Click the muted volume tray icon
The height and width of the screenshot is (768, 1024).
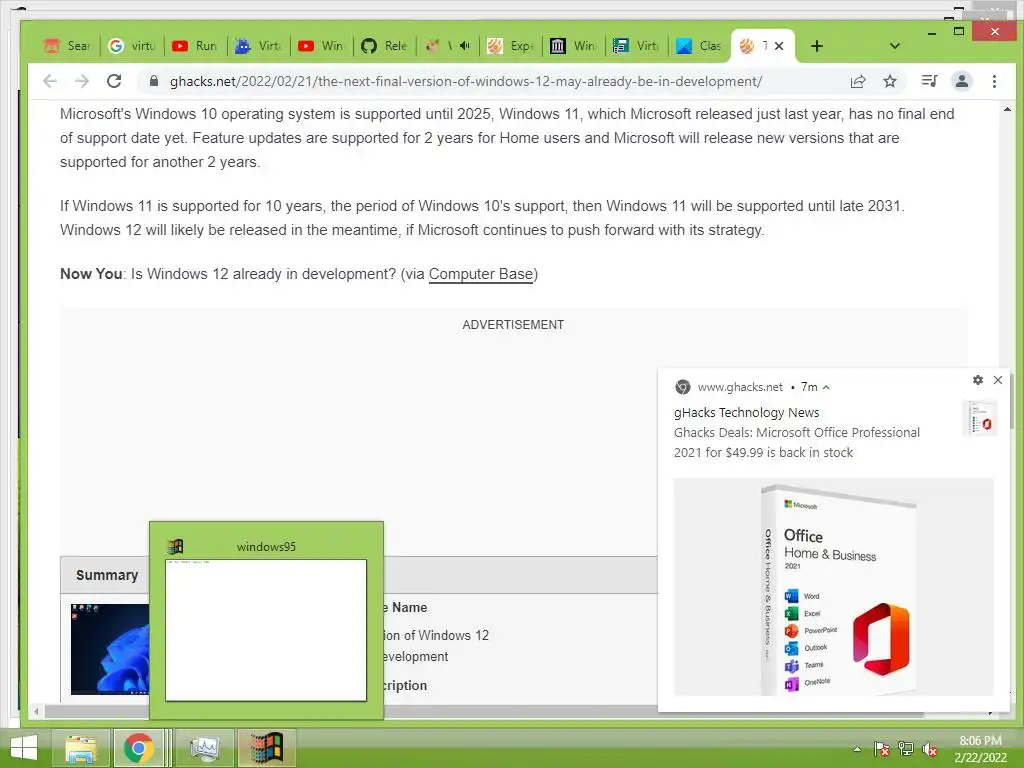pyautogui.click(x=930, y=749)
